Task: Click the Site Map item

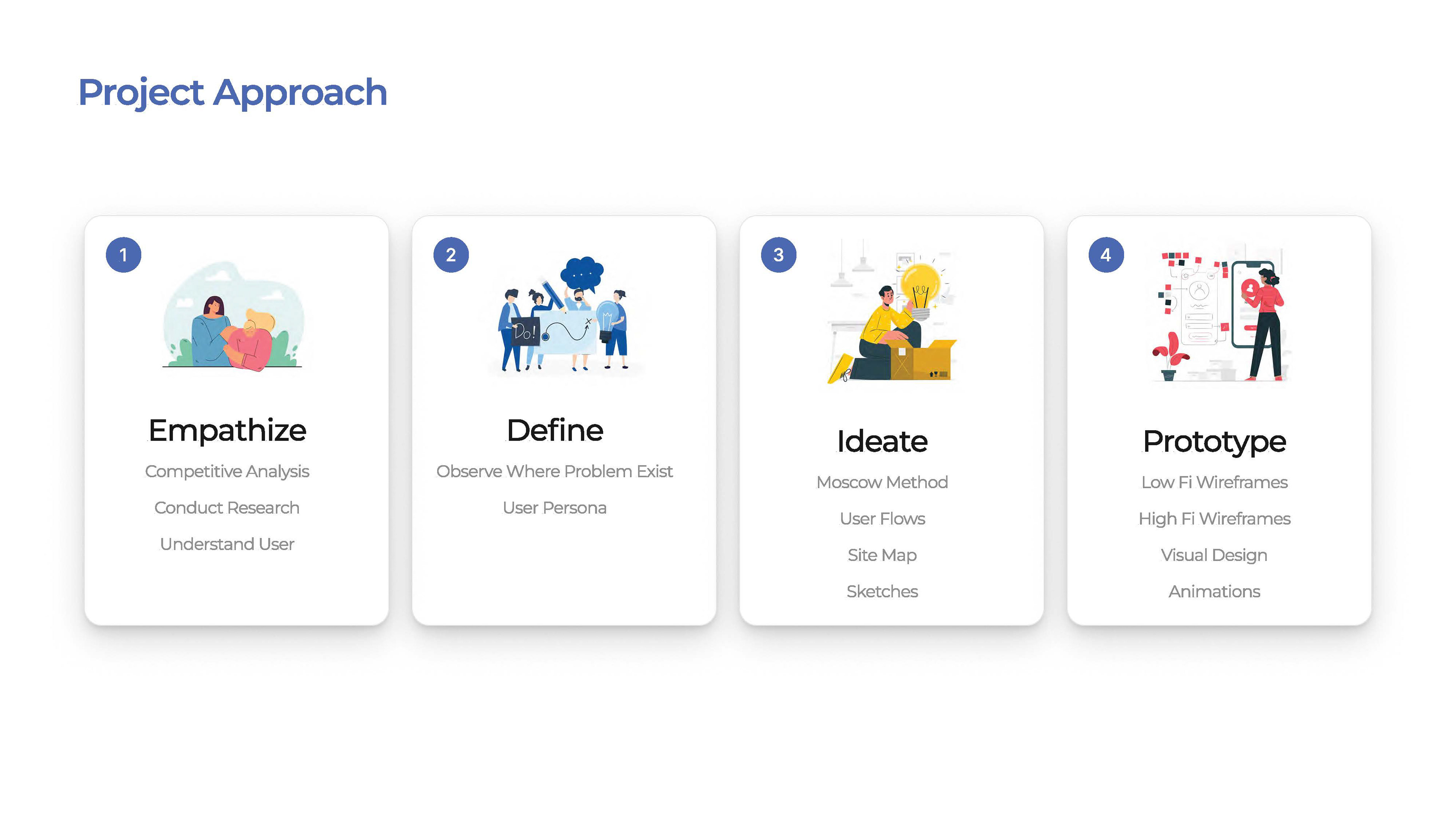Action: click(x=882, y=555)
